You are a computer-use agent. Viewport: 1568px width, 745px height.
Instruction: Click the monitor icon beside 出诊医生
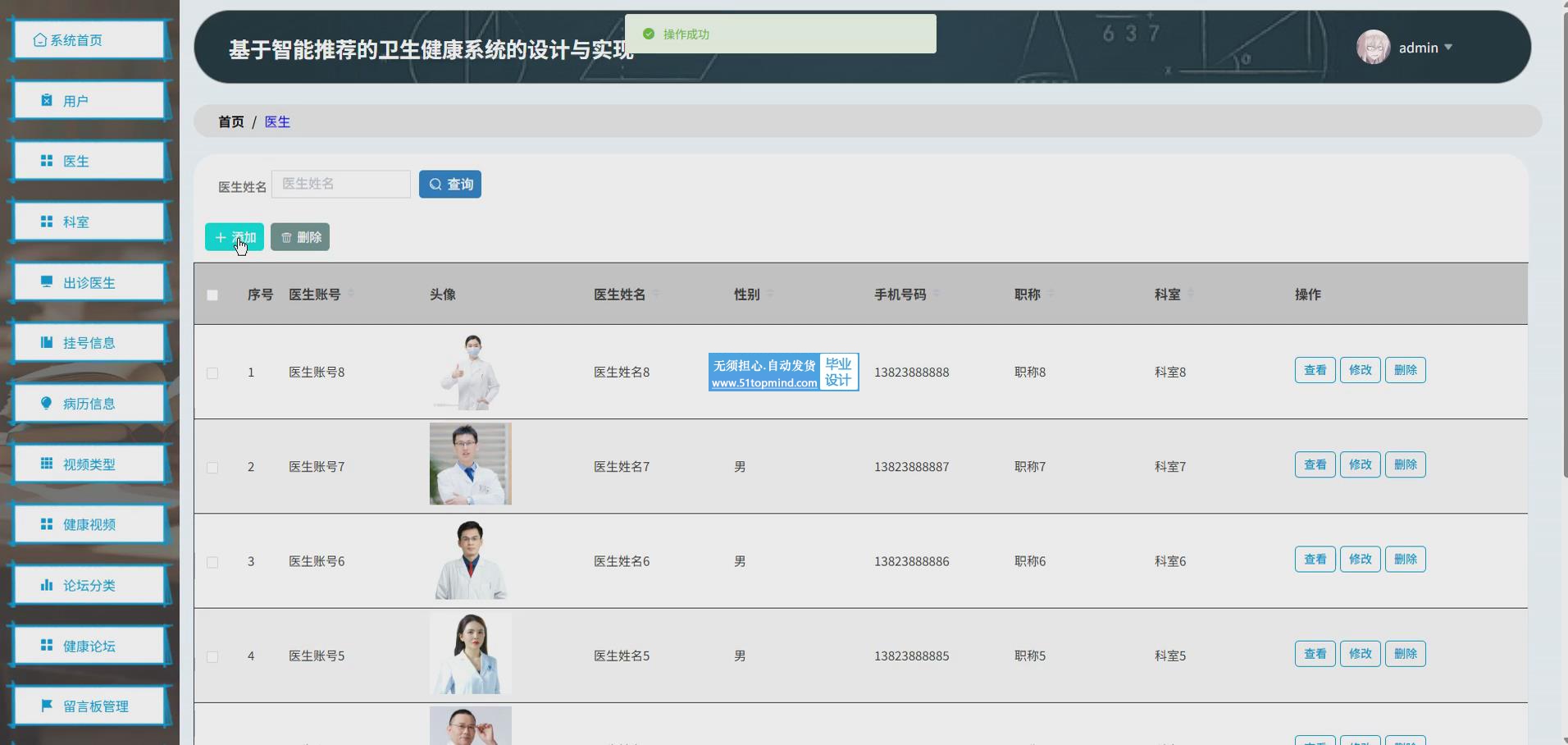(x=47, y=281)
